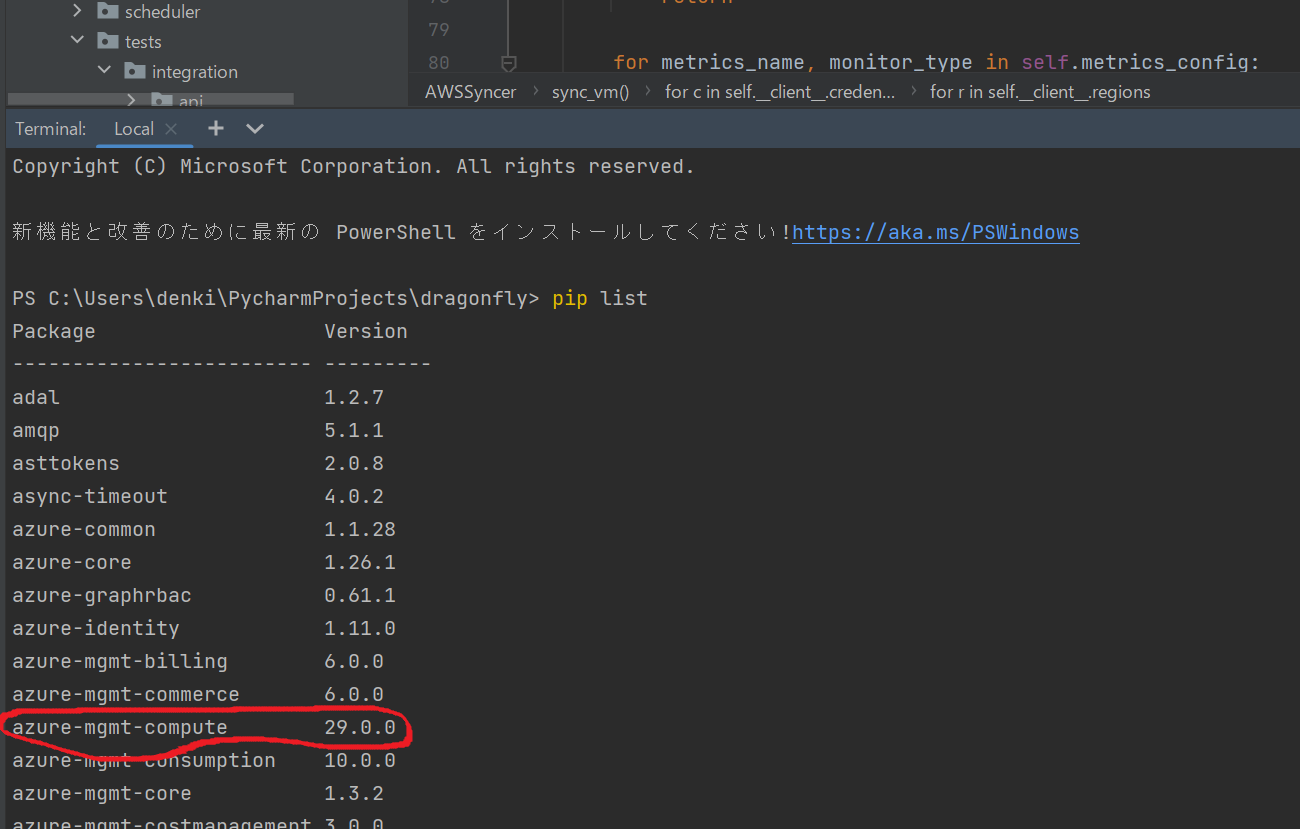Click the sync_vm() breadcrumb
This screenshot has width=1301, height=831.
[591, 92]
